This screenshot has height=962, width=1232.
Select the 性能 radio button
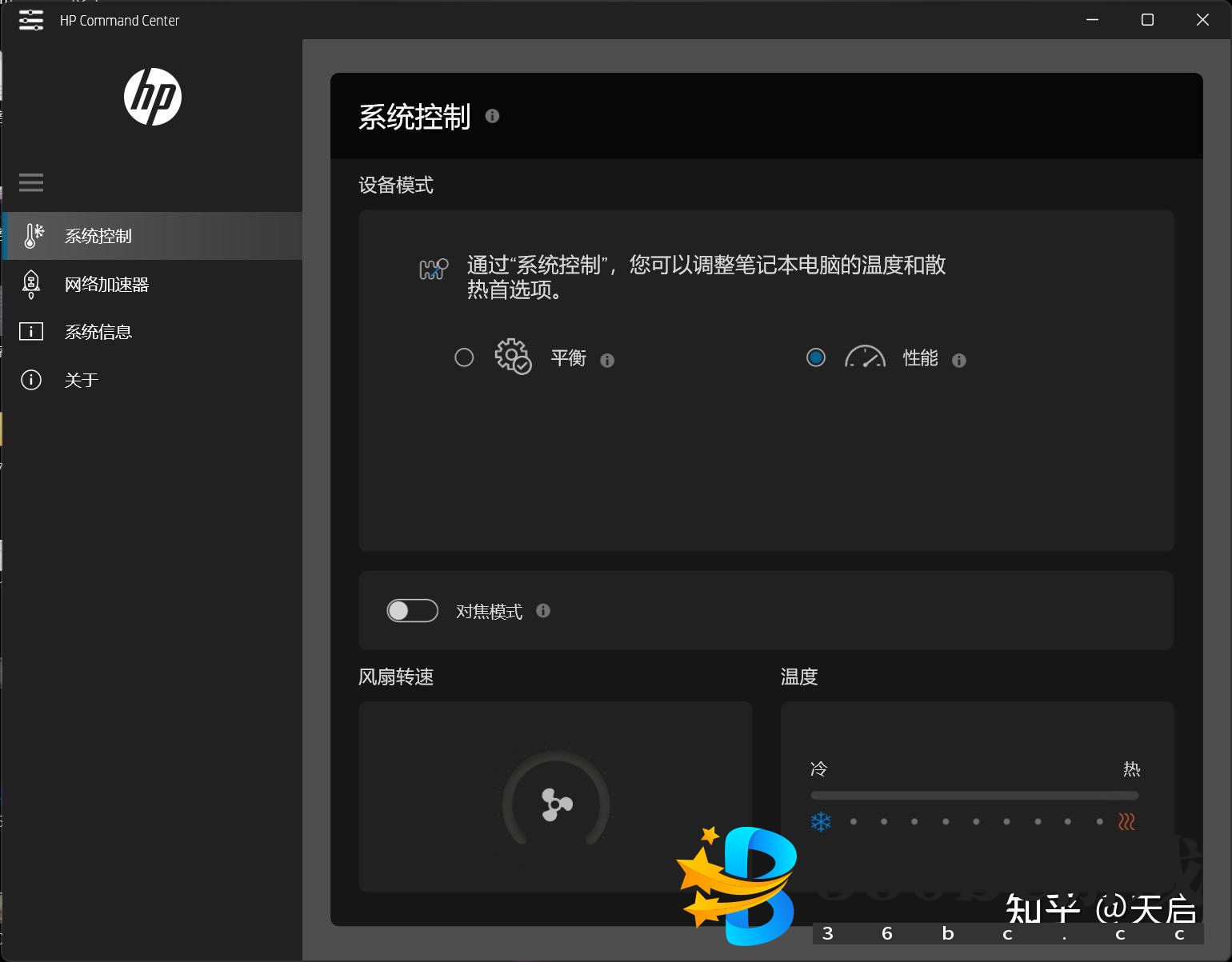tap(816, 357)
